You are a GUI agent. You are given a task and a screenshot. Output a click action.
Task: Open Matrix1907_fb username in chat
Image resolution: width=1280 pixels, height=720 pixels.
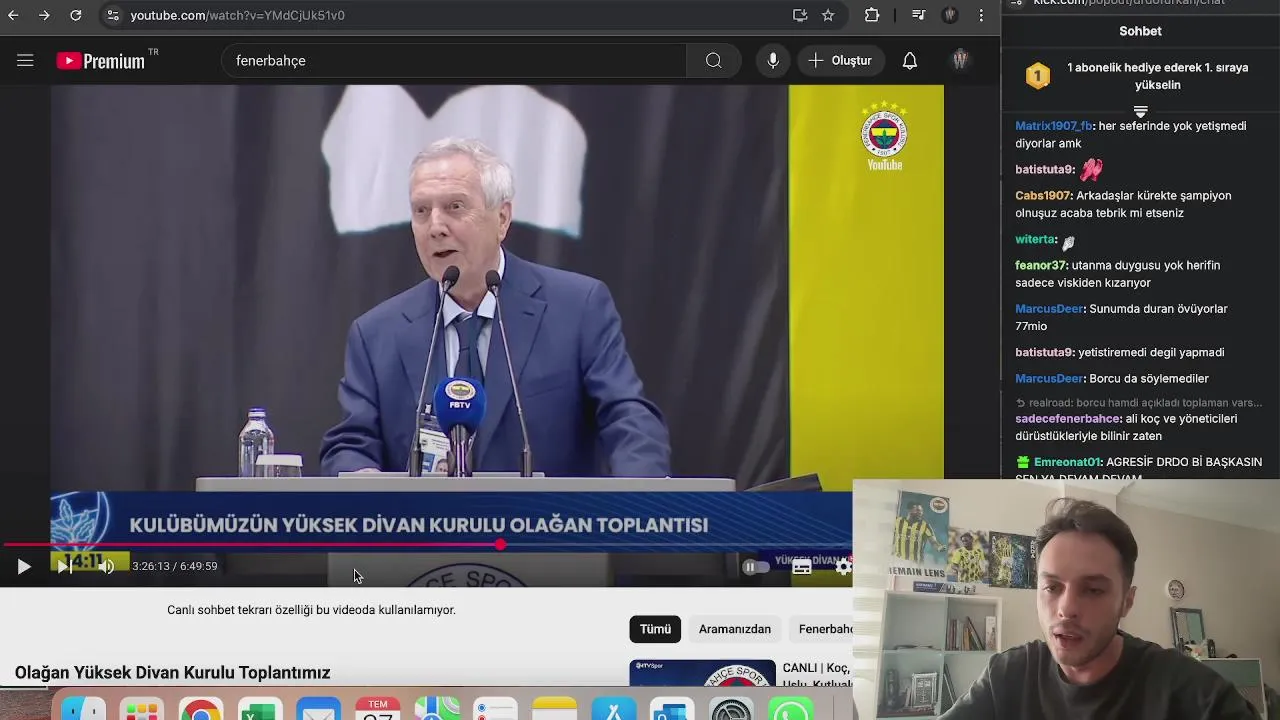pos(1054,126)
